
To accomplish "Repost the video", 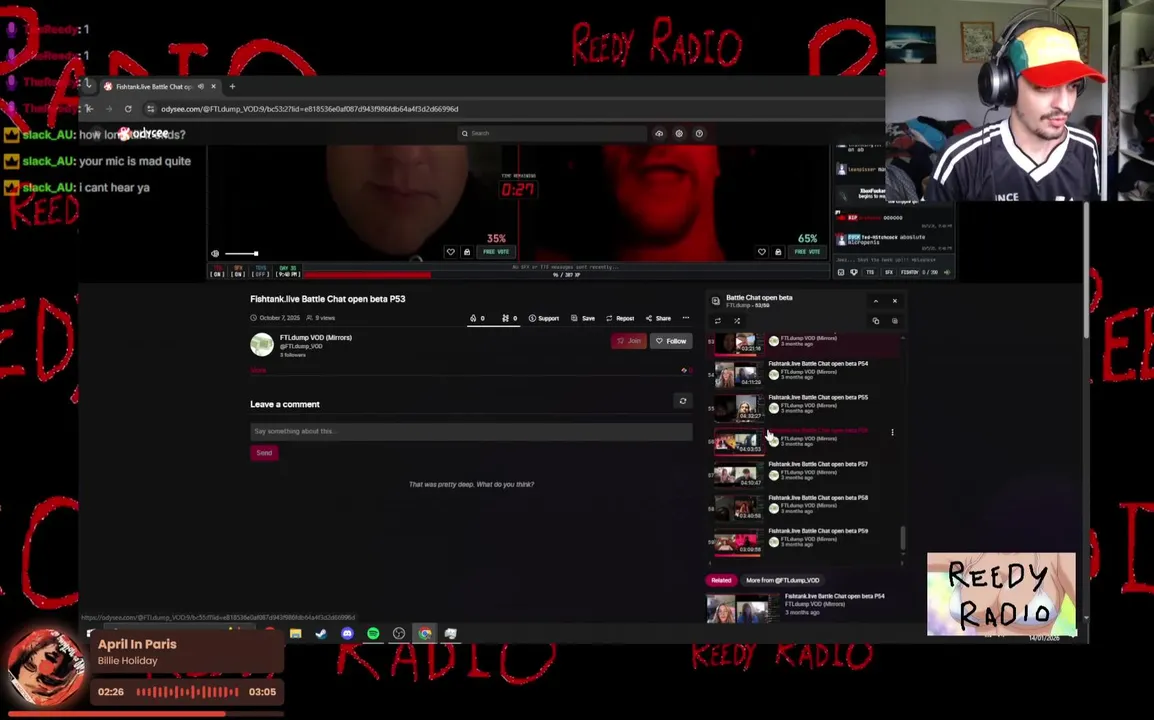I will (x=620, y=318).
